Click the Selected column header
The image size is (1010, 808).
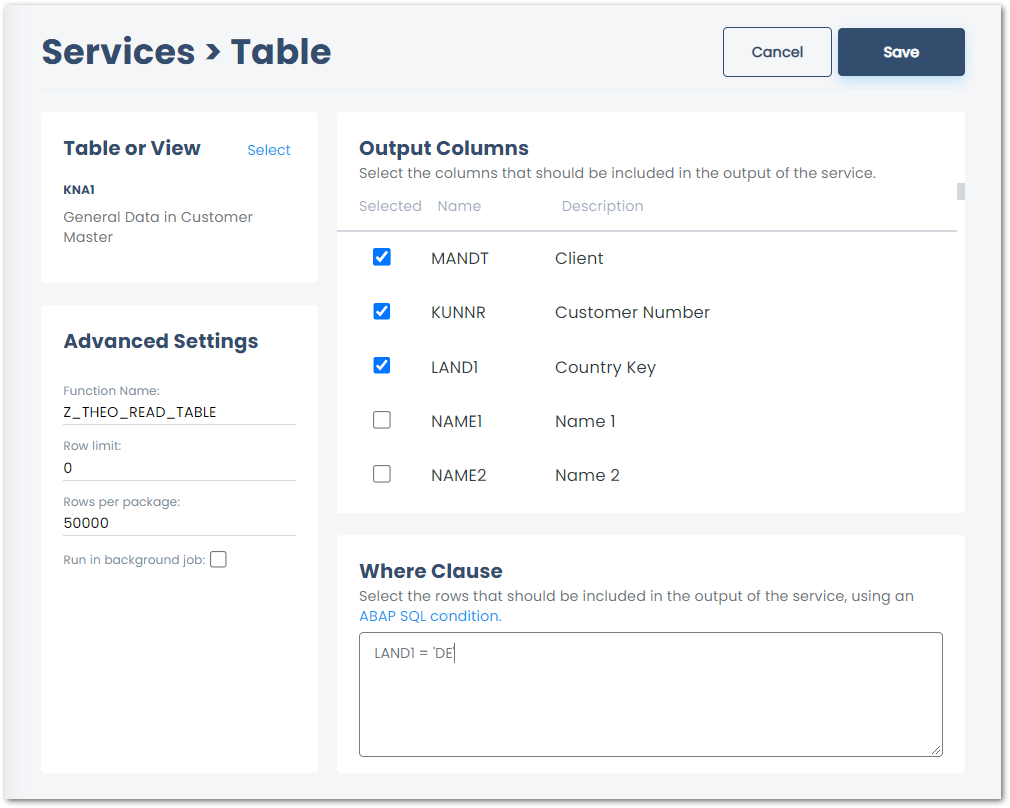(390, 206)
